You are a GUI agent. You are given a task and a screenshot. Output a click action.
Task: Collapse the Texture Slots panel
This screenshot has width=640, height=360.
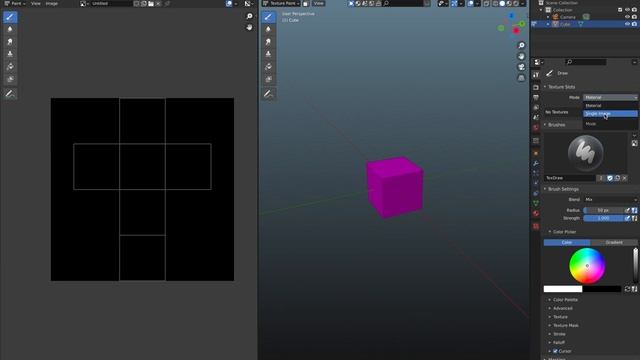coord(560,87)
